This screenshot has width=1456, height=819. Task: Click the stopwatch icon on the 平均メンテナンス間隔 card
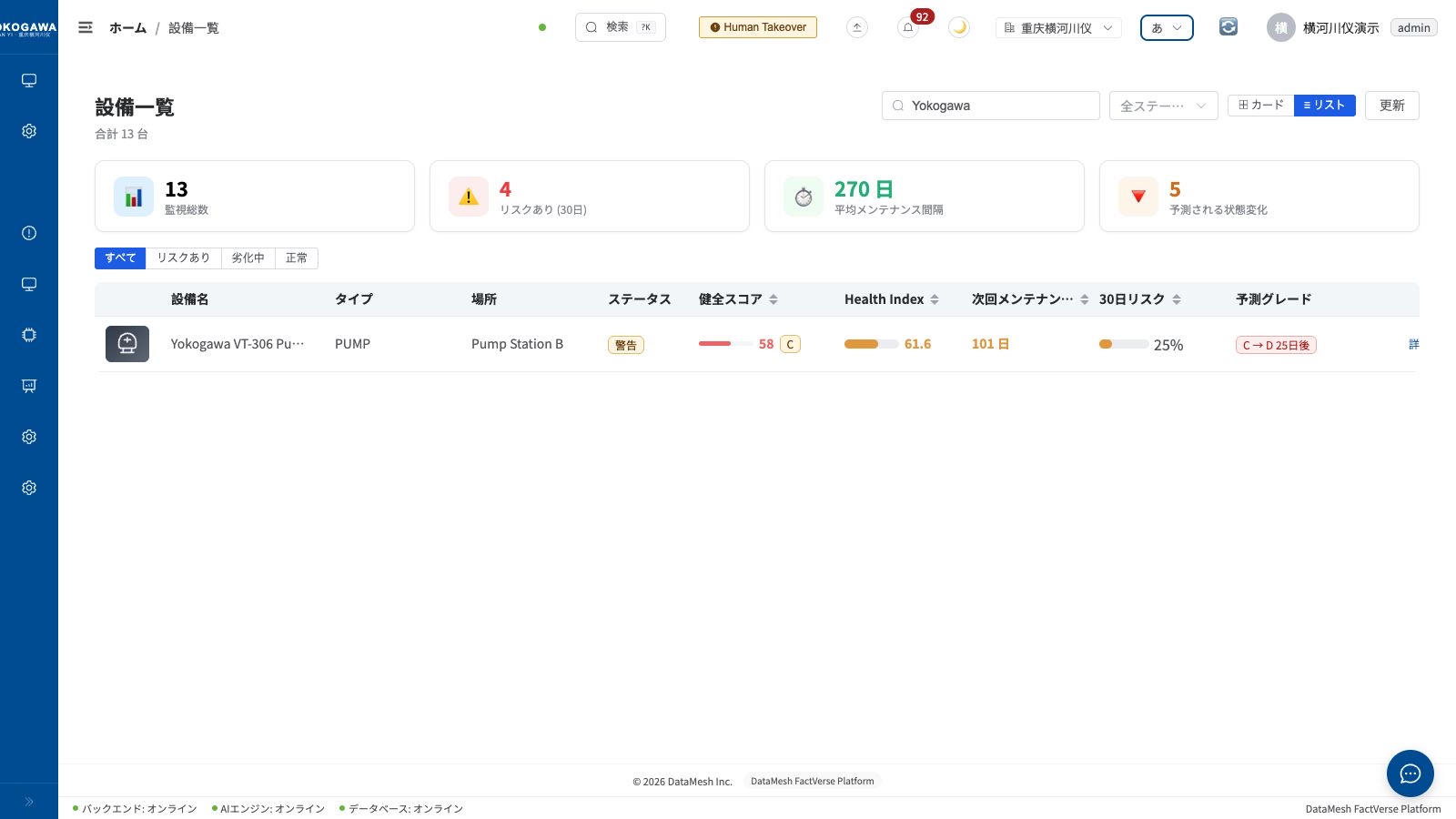point(804,197)
